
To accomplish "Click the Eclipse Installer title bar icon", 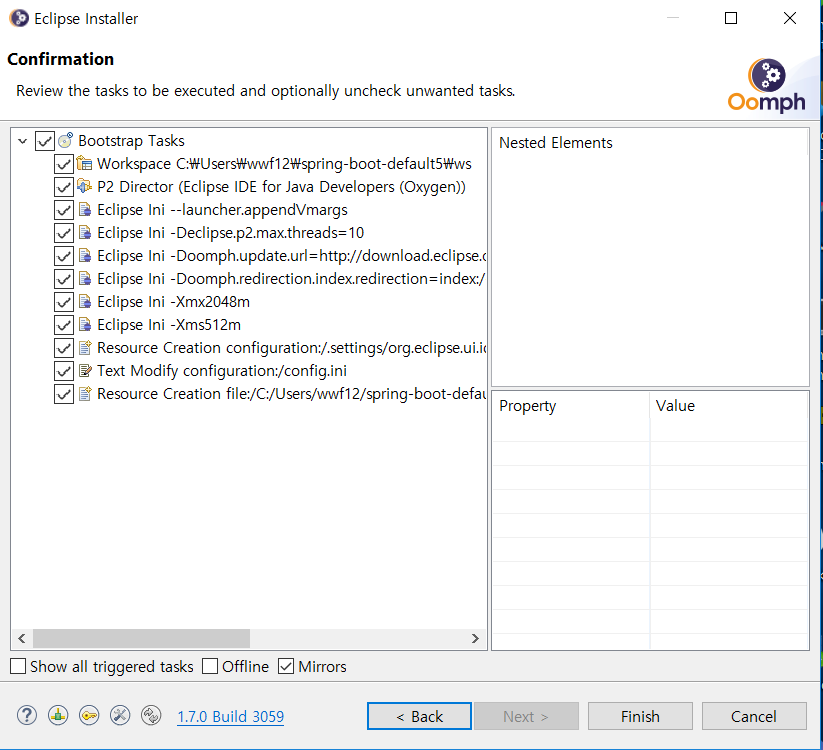I will (19, 18).
